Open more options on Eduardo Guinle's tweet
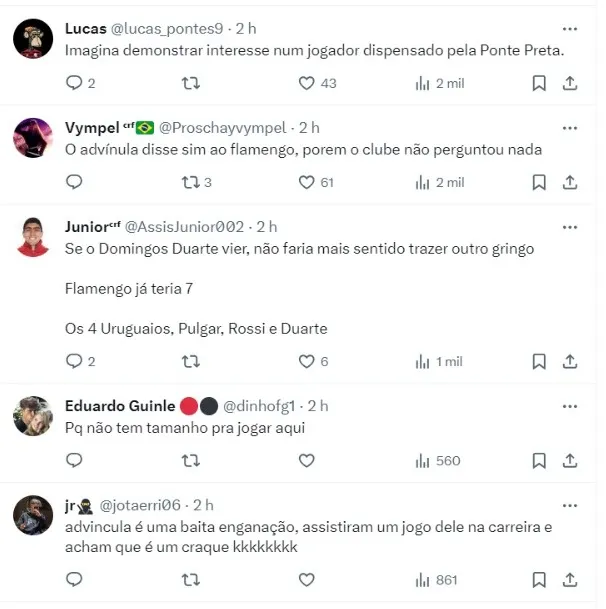Screen dimensions: 606x609 point(570,406)
